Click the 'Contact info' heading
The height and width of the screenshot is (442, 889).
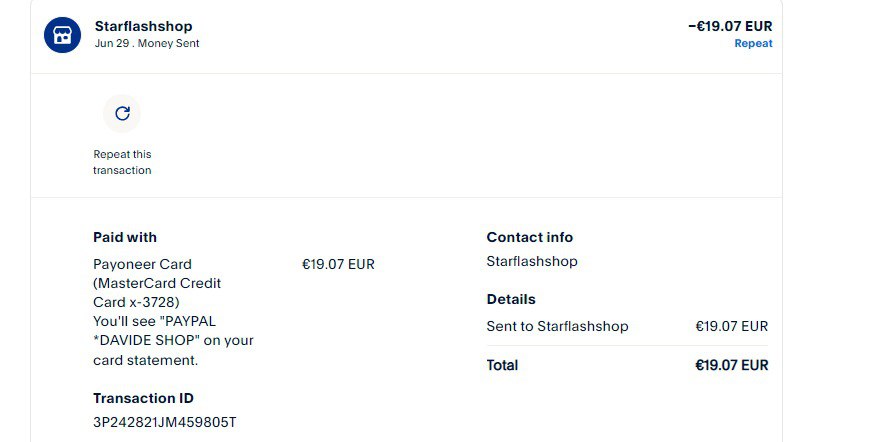(529, 237)
